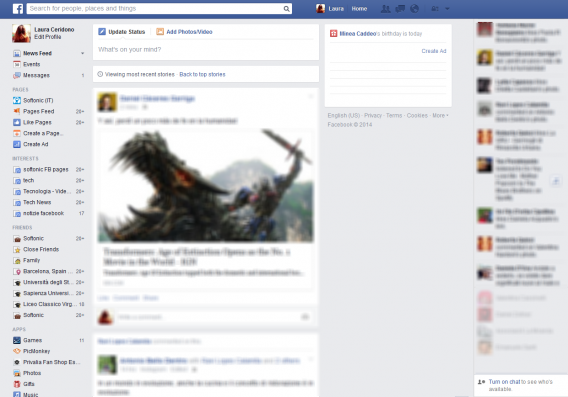
Task: Open the messages icon in top bar
Action: 400,9
